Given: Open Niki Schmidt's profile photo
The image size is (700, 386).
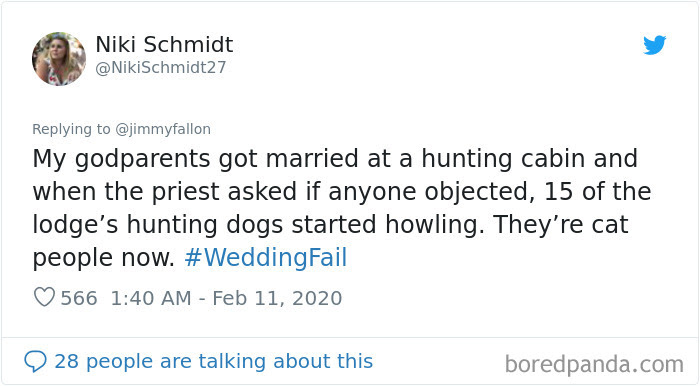Looking at the screenshot, I should [59, 58].
